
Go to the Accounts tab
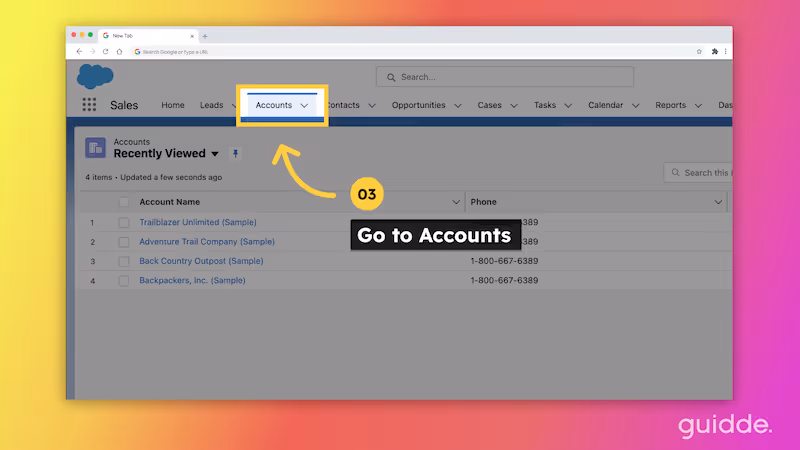[273, 105]
